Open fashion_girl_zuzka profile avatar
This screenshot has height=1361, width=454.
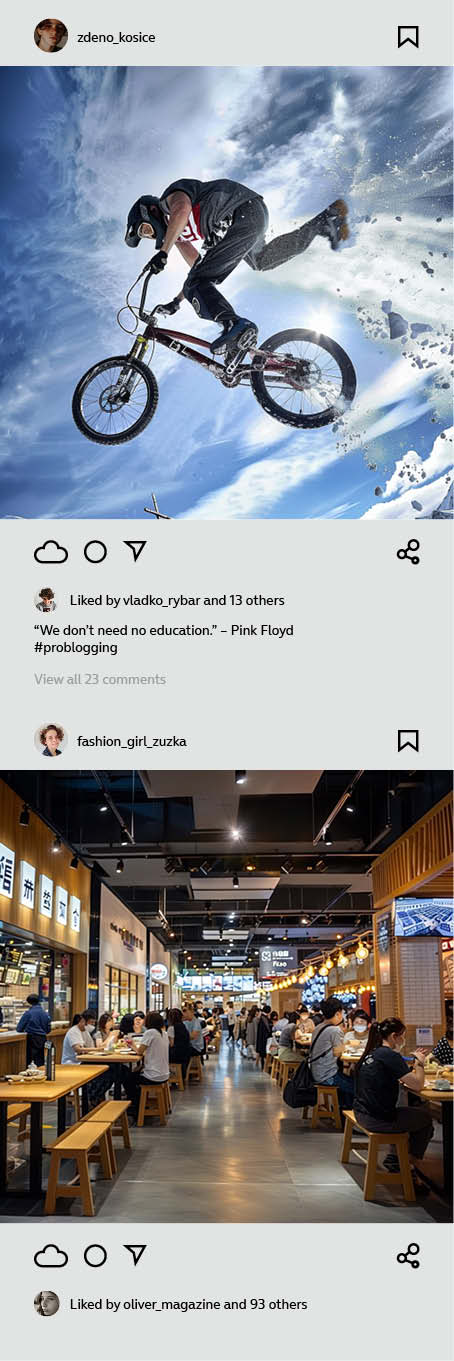tap(50, 740)
